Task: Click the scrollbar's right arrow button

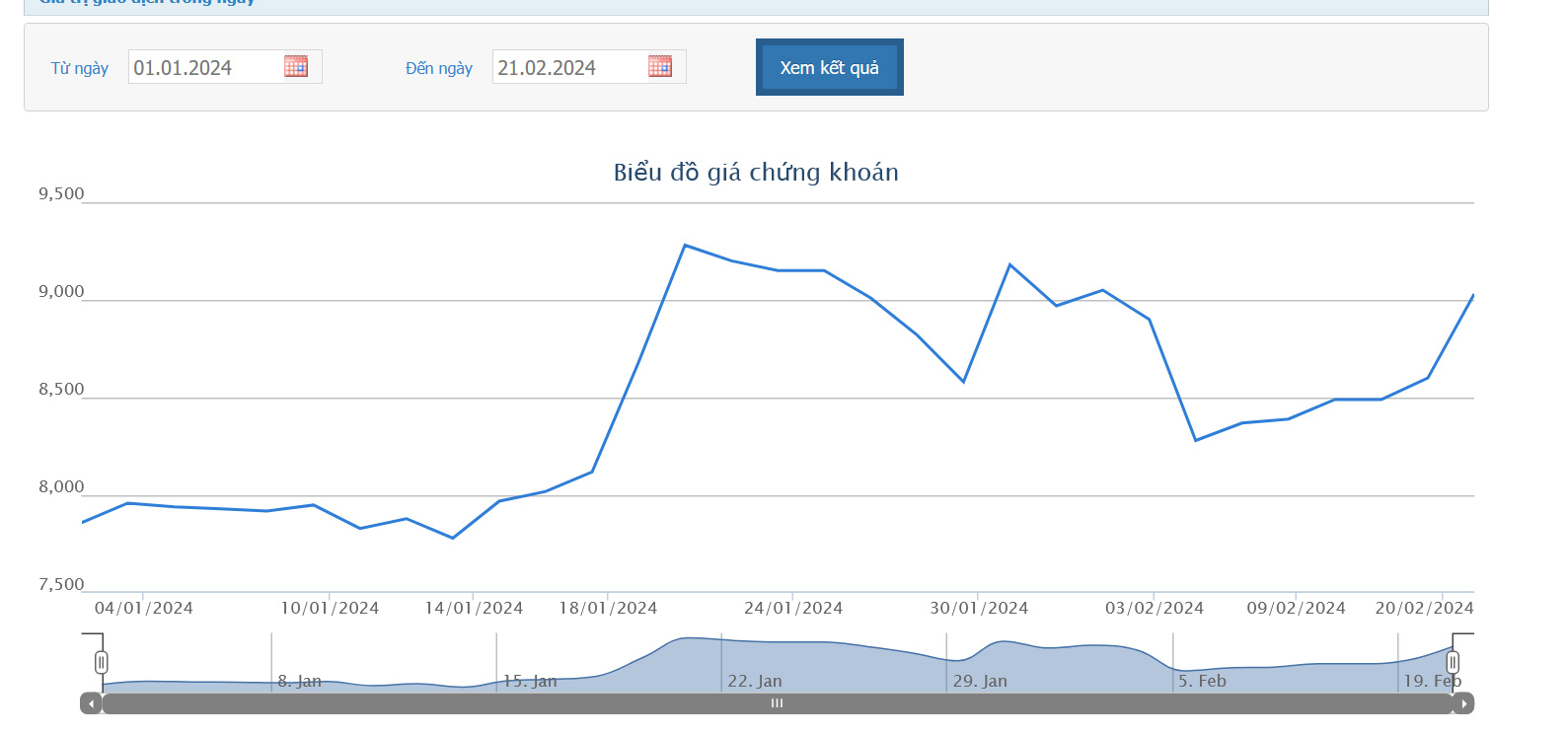Action: [1463, 703]
